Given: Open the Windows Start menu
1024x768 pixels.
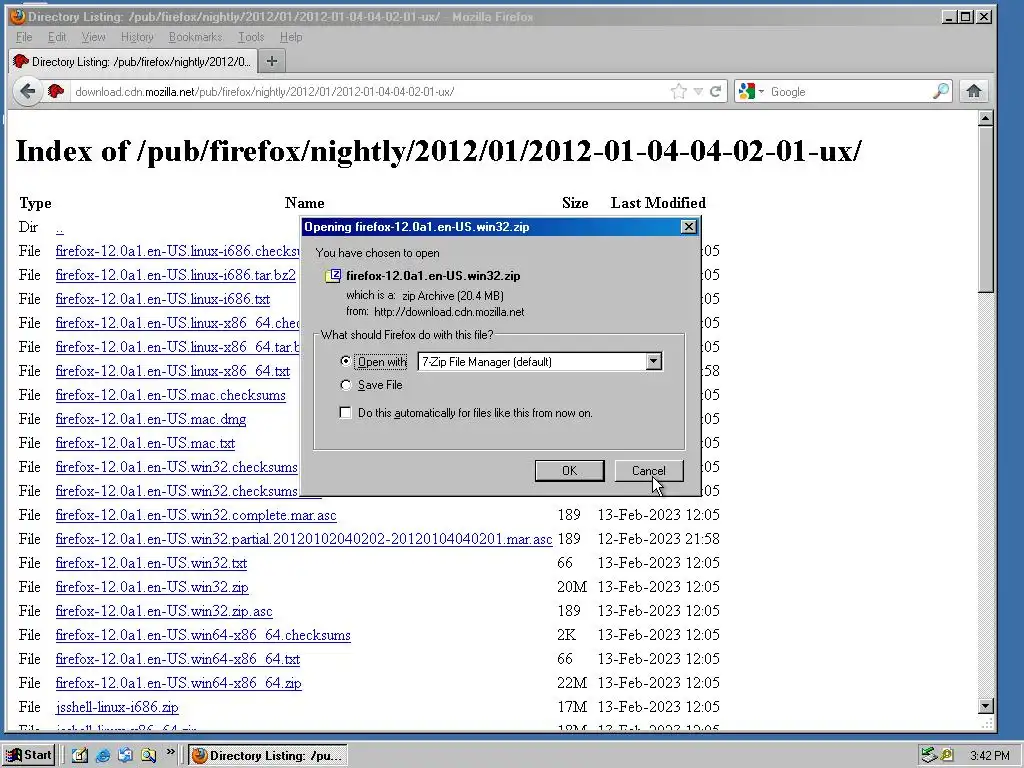Looking at the screenshot, I should [x=28, y=755].
